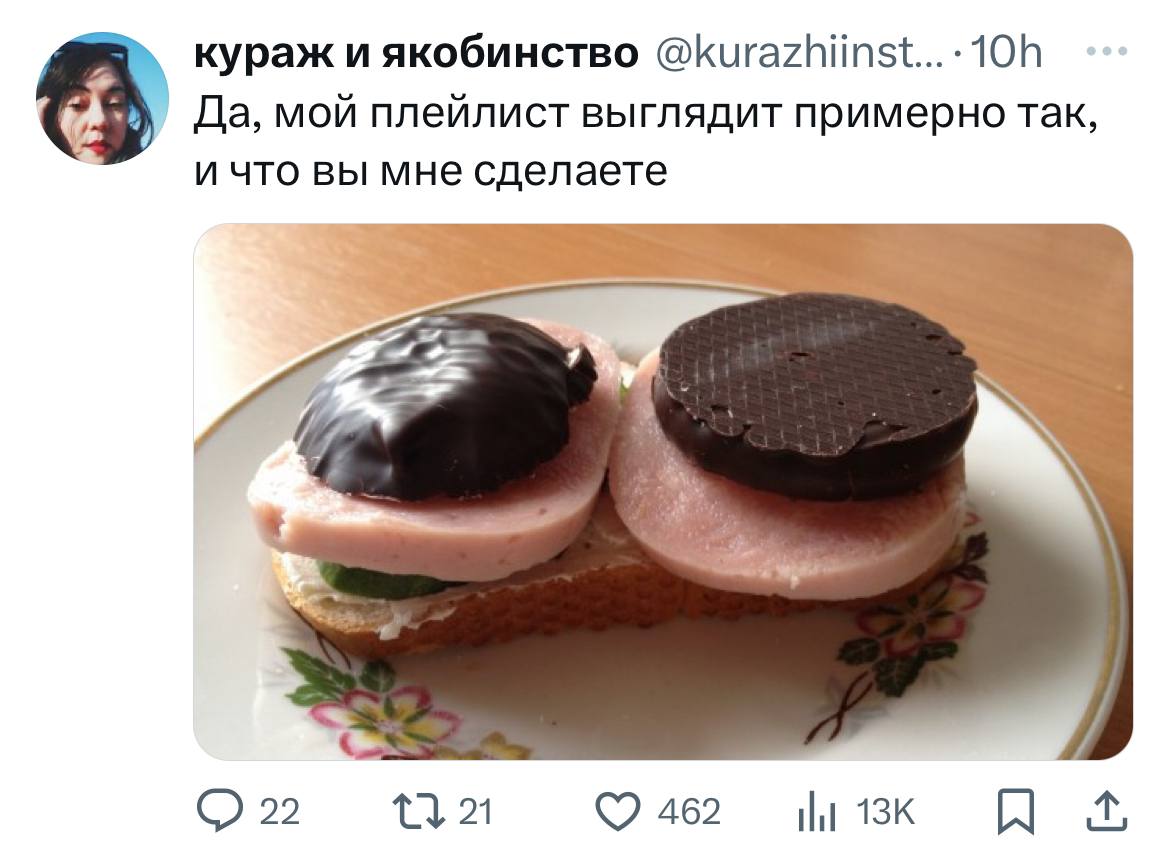The height and width of the screenshot is (858, 1170).
Task: Click the waffle chocolate disc in the photo
Action: tap(816, 395)
